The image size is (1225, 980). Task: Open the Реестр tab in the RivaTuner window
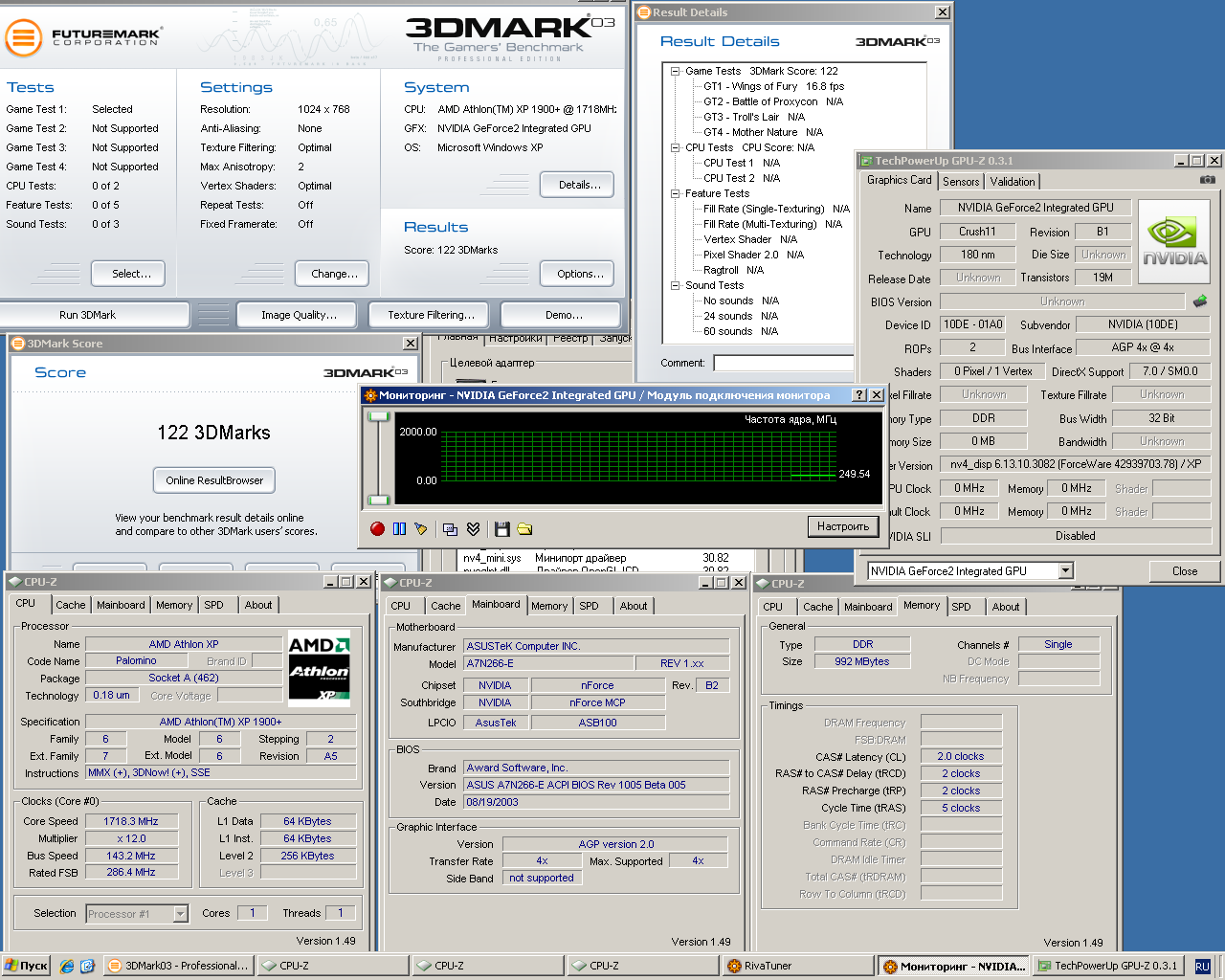click(x=570, y=338)
